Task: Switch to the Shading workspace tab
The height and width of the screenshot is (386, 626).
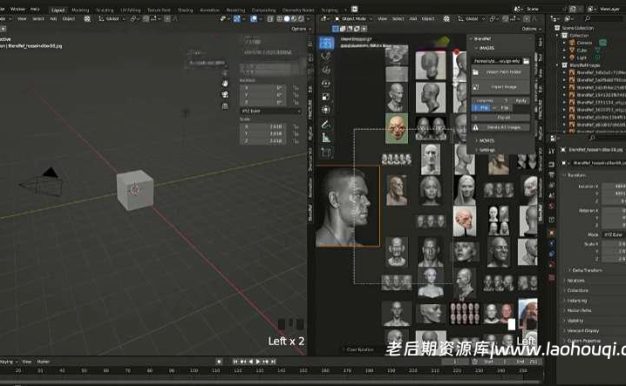Action: tap(185, 10)
